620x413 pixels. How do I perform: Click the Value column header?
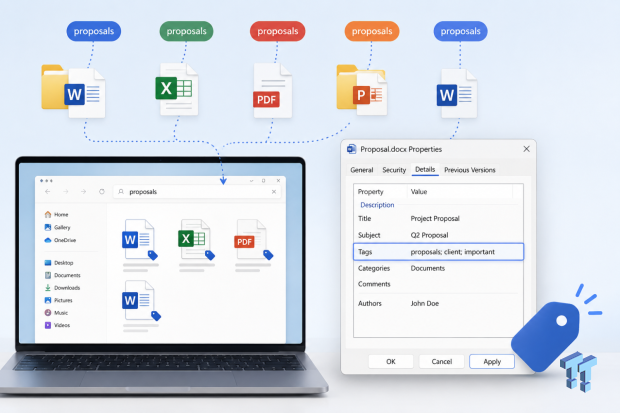419,191
